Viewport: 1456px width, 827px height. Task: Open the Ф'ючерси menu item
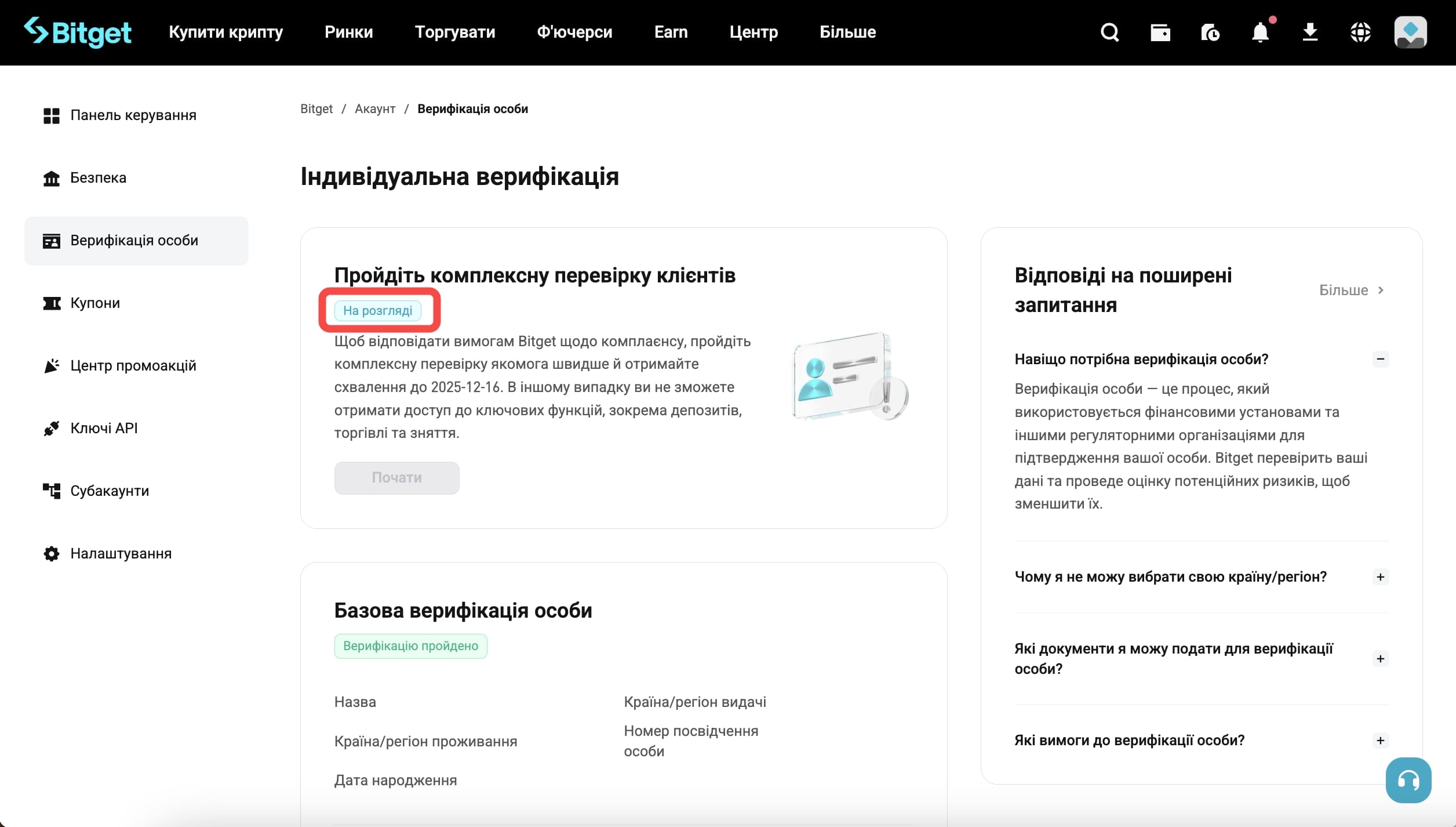pos(574,32)
